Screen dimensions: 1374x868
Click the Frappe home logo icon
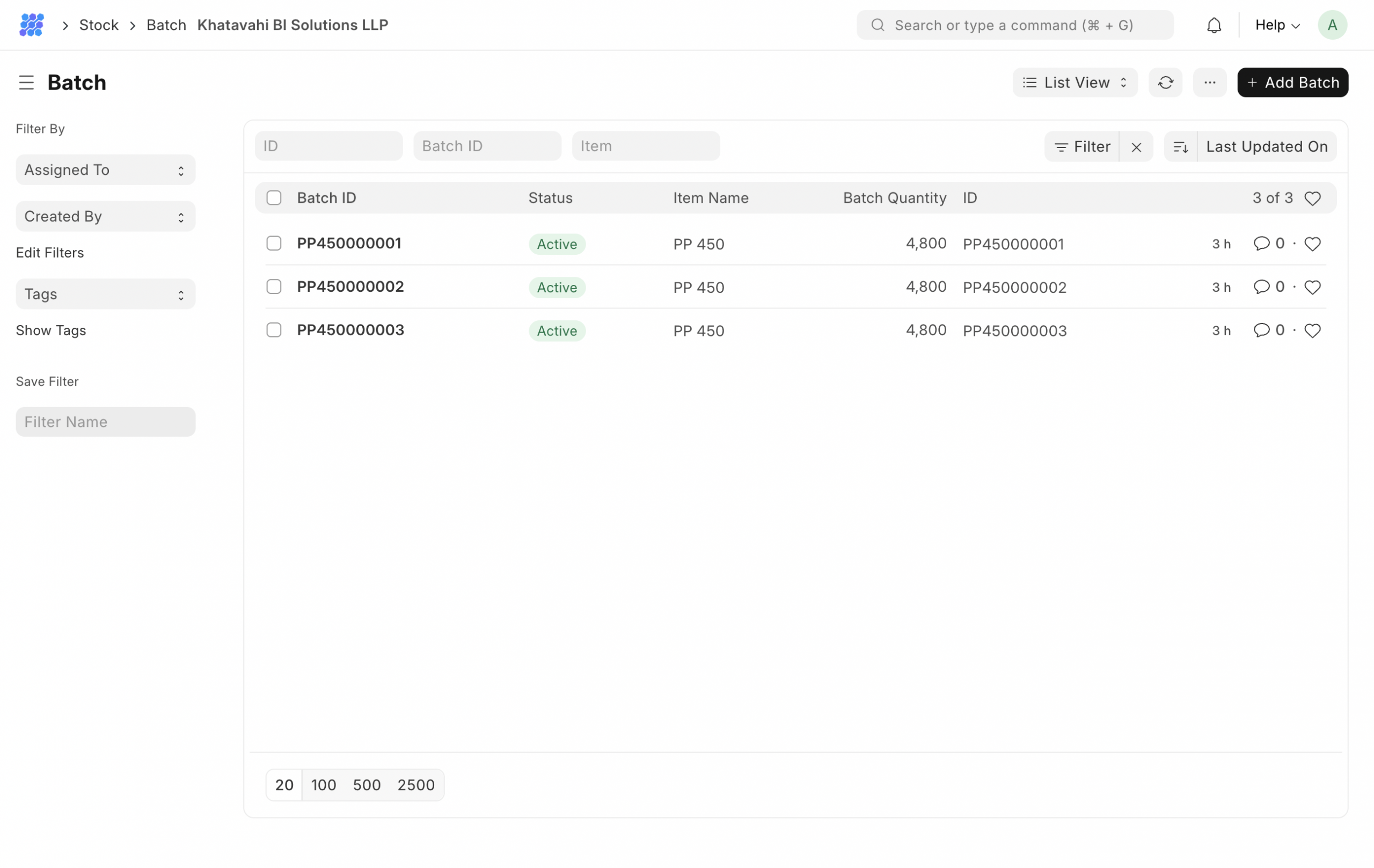(x=31, y=25)
